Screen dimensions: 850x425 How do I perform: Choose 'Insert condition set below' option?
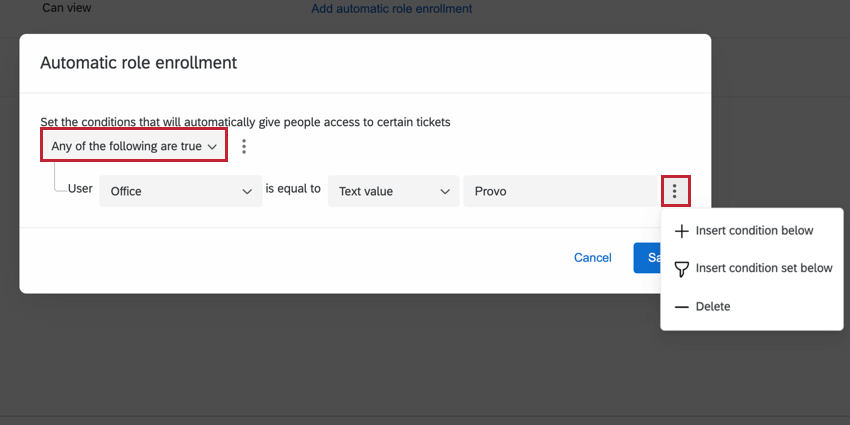click(x=763, y=268)
